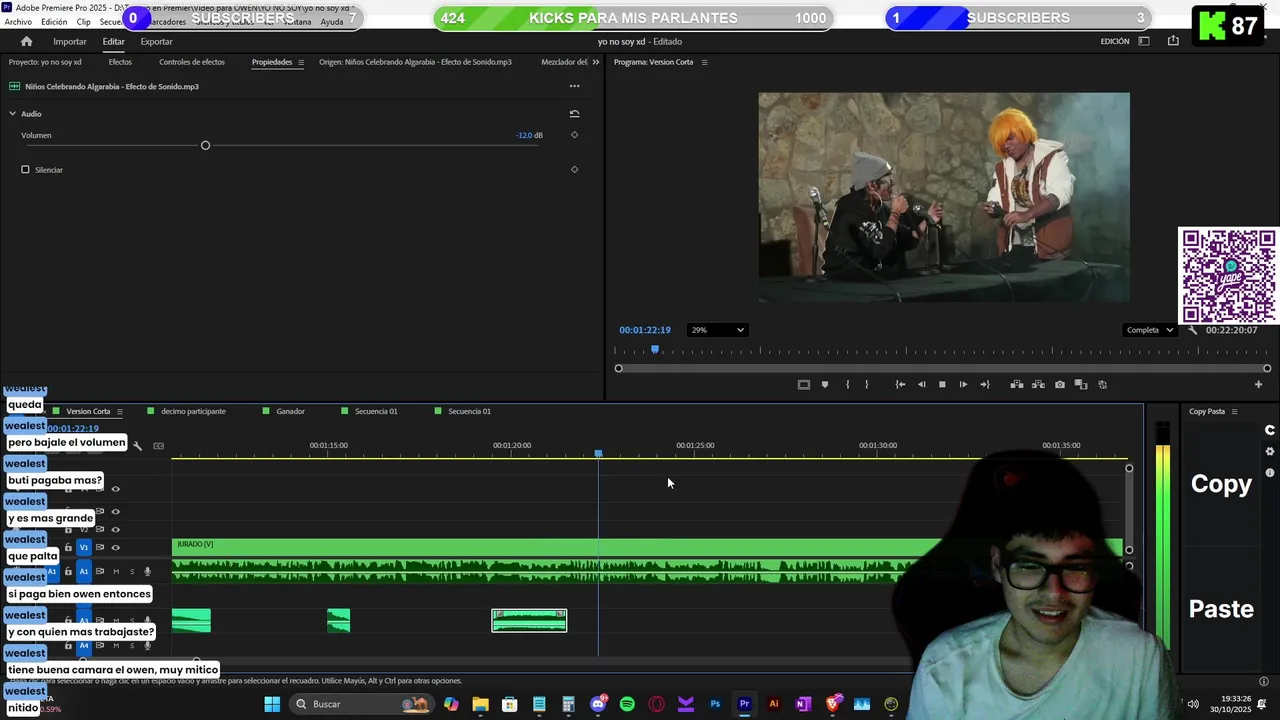This screenshot has height=720, width=1280.
Task: Switch to the Efectos tab
Action: (120, 62)
